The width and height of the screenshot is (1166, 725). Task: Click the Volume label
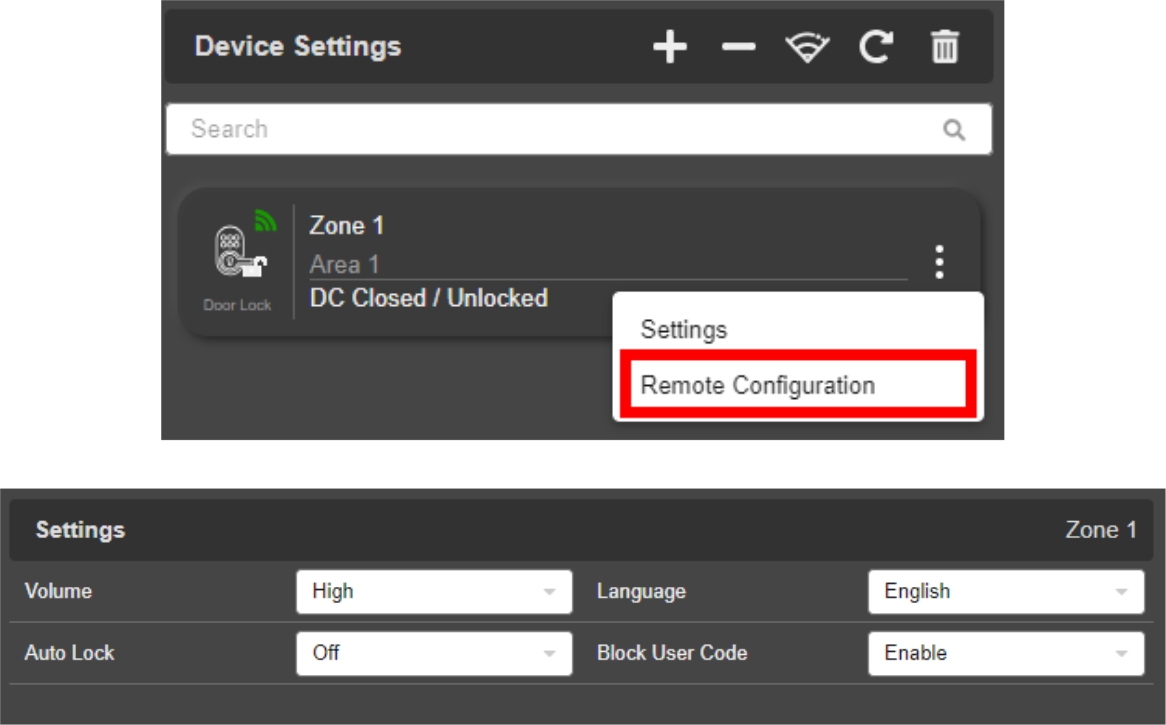[59, 591]
